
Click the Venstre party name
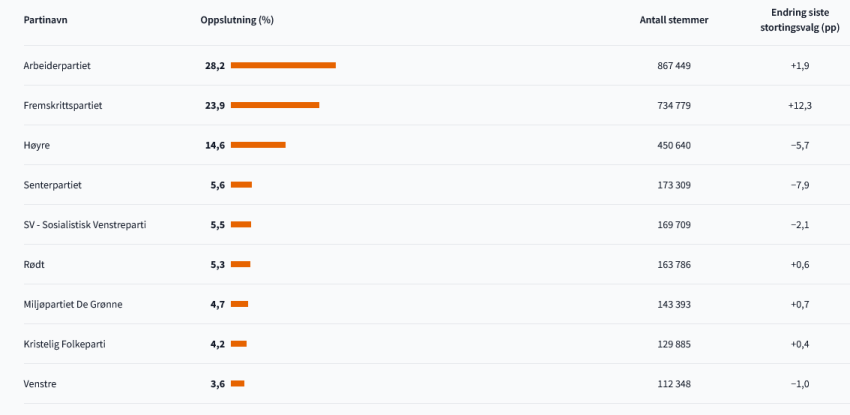pos(40,384)
